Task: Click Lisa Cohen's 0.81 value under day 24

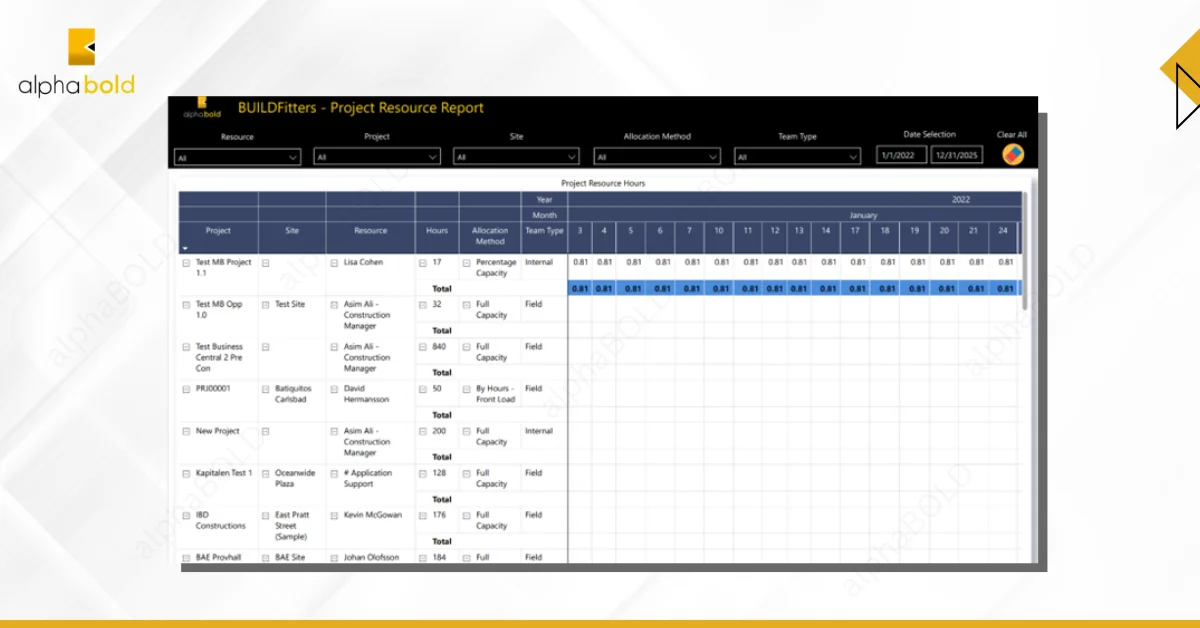Action: coord(1006,262)
